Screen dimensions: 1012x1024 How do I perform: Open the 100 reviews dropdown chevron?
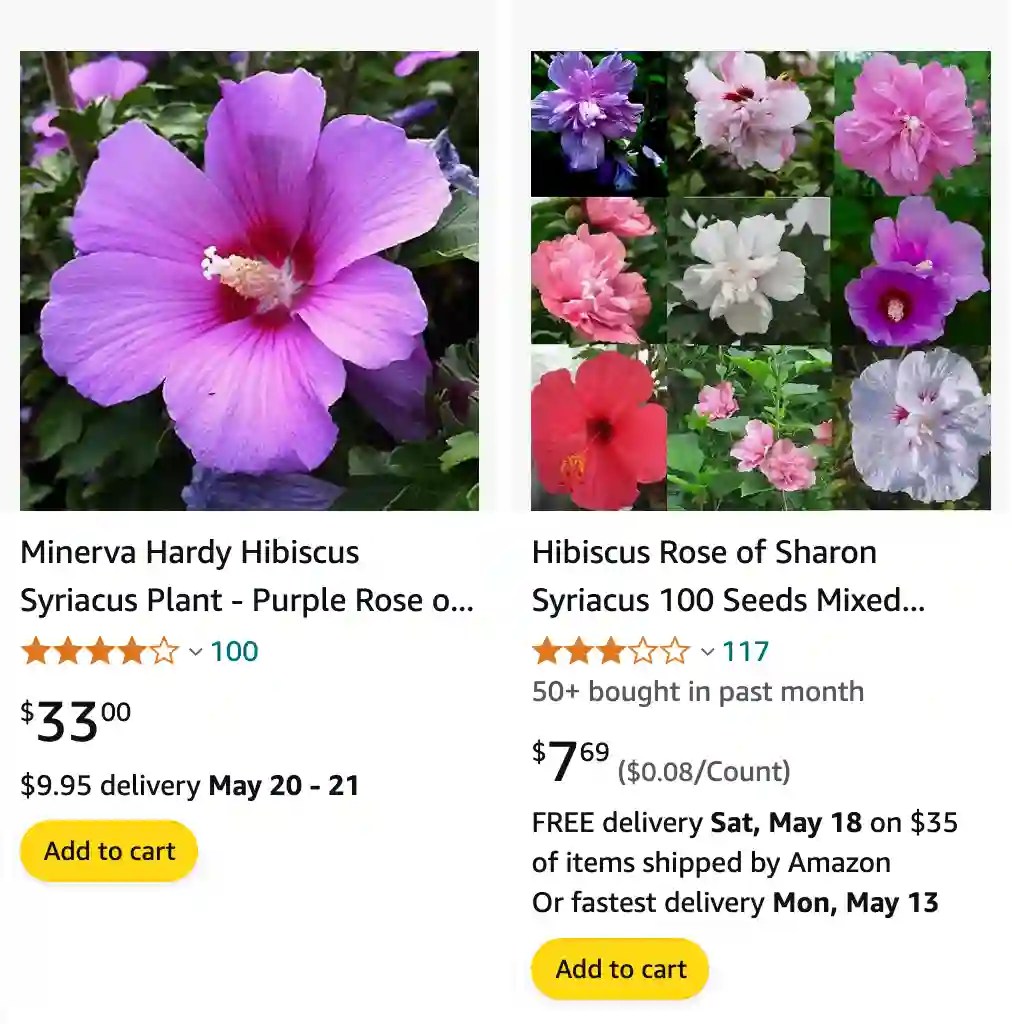click(197, 652)
